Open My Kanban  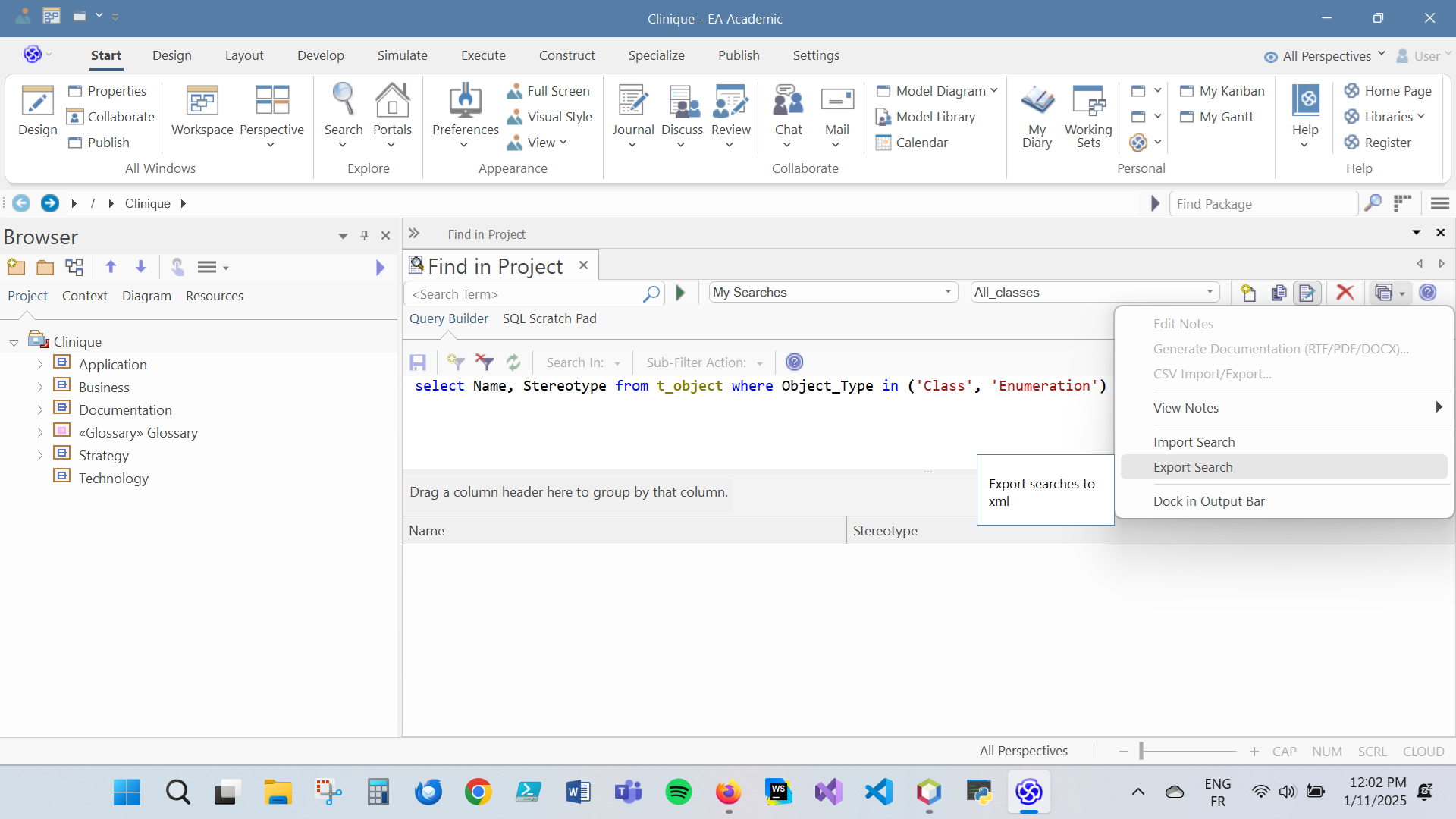(1222, 91)
